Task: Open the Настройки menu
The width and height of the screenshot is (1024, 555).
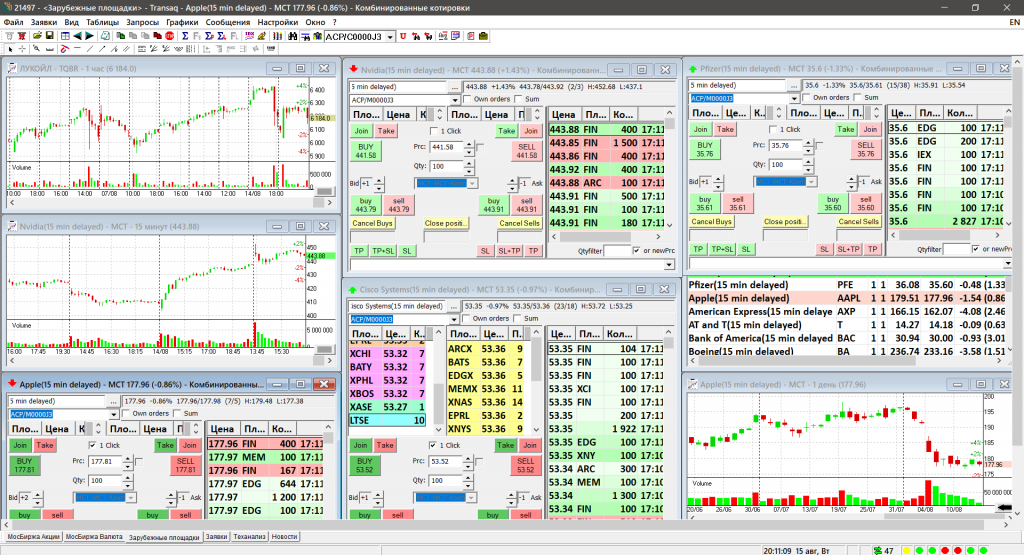Action: click(x=278, y=22)
